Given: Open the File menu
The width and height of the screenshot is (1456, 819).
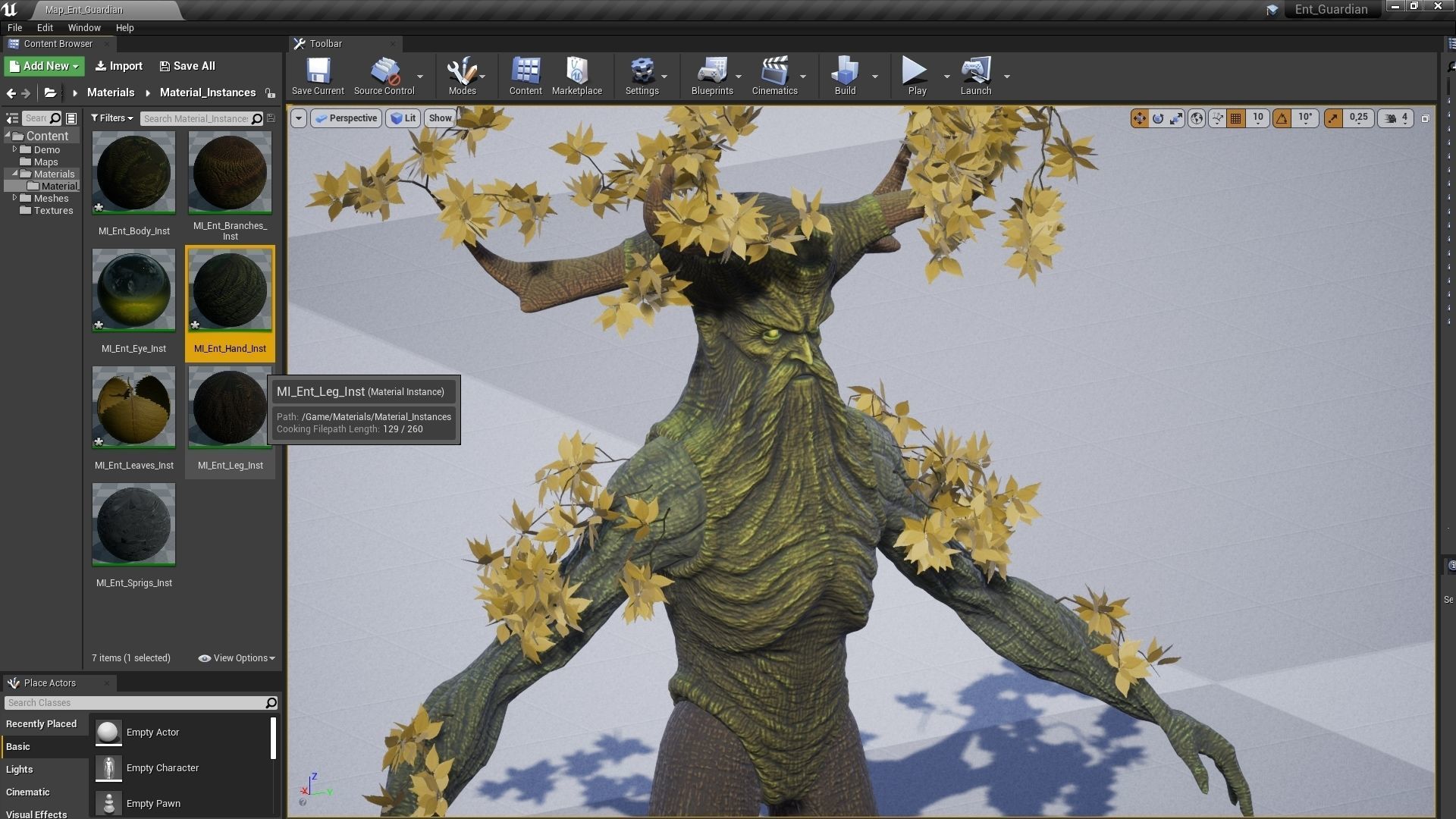Looking at the screenshot, I should pos(14,28).
